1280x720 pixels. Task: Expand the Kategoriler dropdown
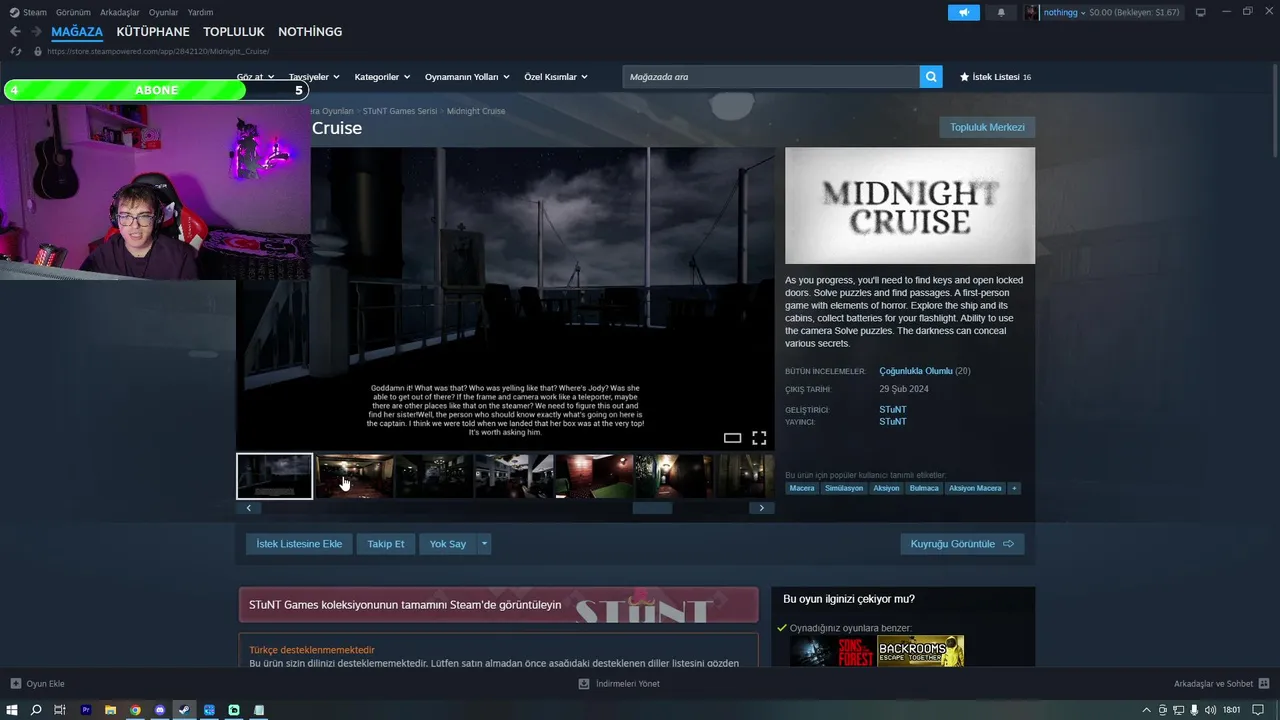tap(382, 77)
